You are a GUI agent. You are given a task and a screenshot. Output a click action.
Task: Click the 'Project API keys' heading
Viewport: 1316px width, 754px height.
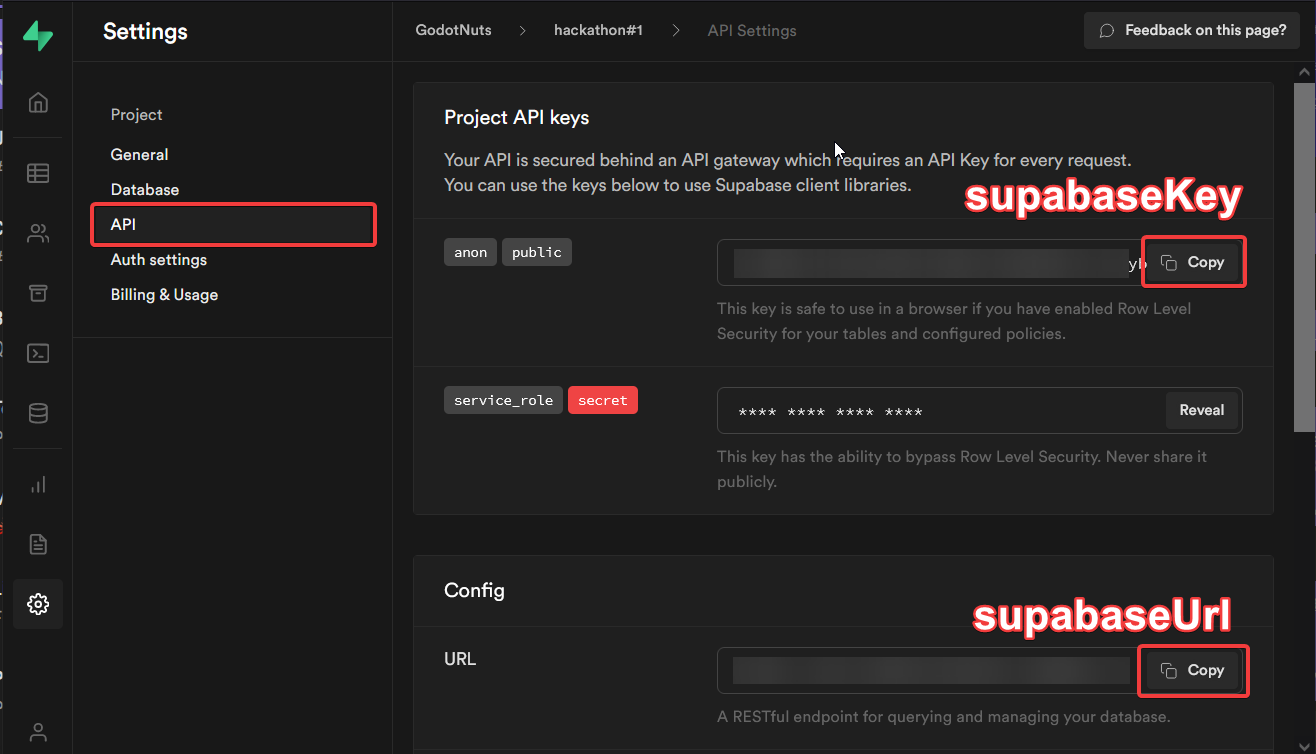coord(517,118)
